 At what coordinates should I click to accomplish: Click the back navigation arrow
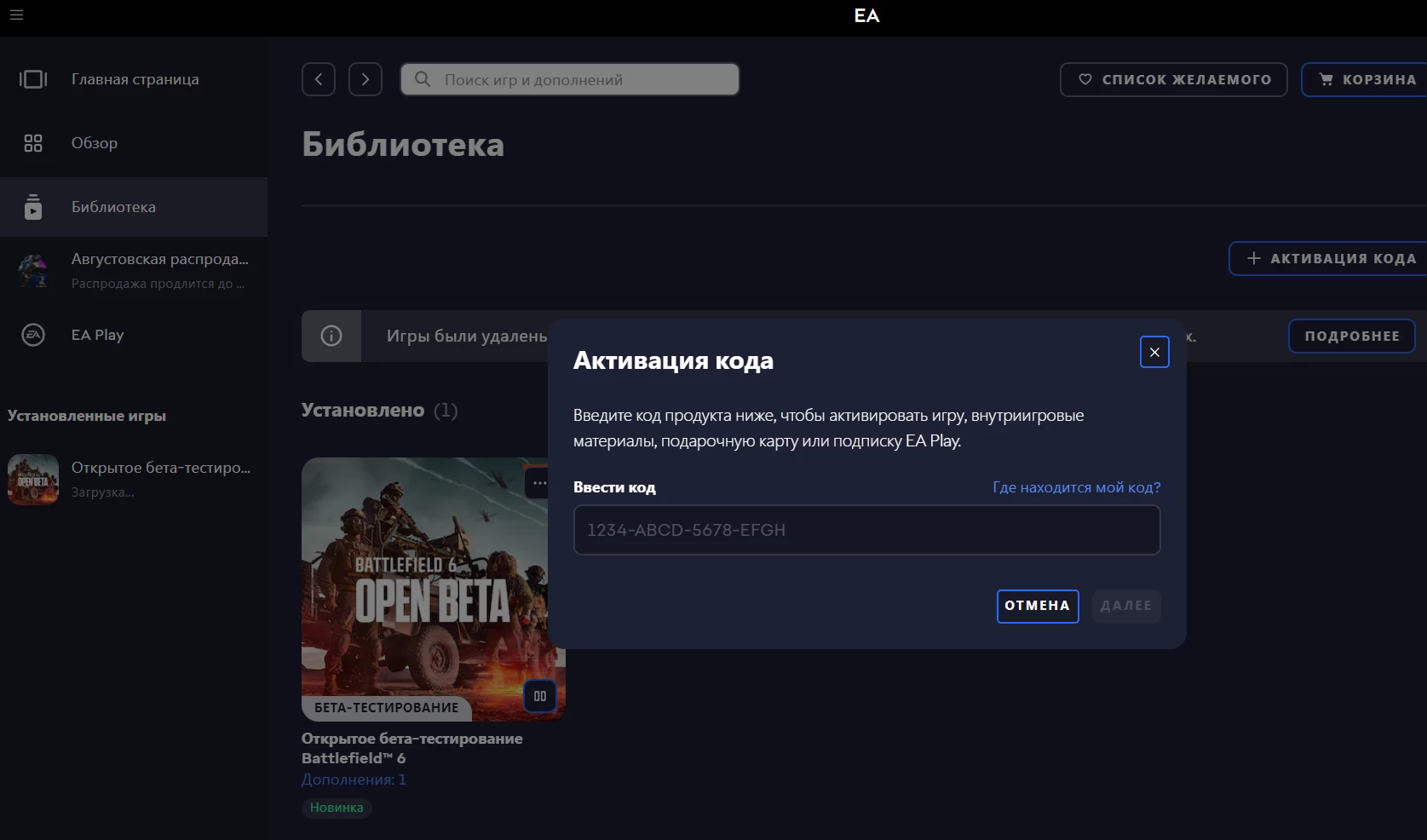319,79
